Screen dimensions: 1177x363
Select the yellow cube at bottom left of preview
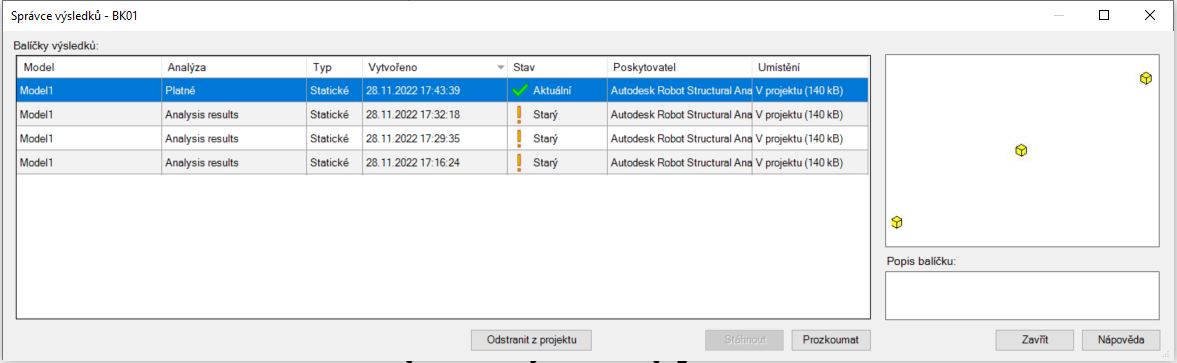click(896, 222)
